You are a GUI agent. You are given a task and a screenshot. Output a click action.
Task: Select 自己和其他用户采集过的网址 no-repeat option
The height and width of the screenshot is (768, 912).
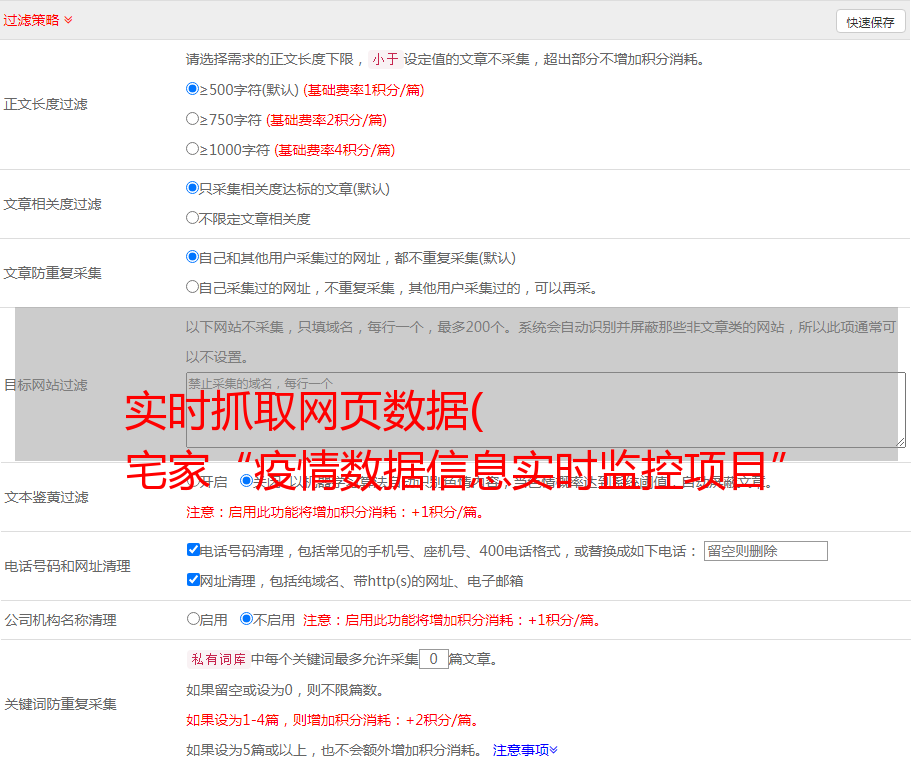point(192,257)
